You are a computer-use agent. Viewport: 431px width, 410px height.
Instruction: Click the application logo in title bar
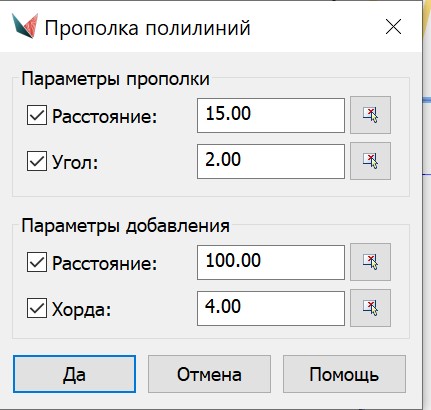pos(25,26)
